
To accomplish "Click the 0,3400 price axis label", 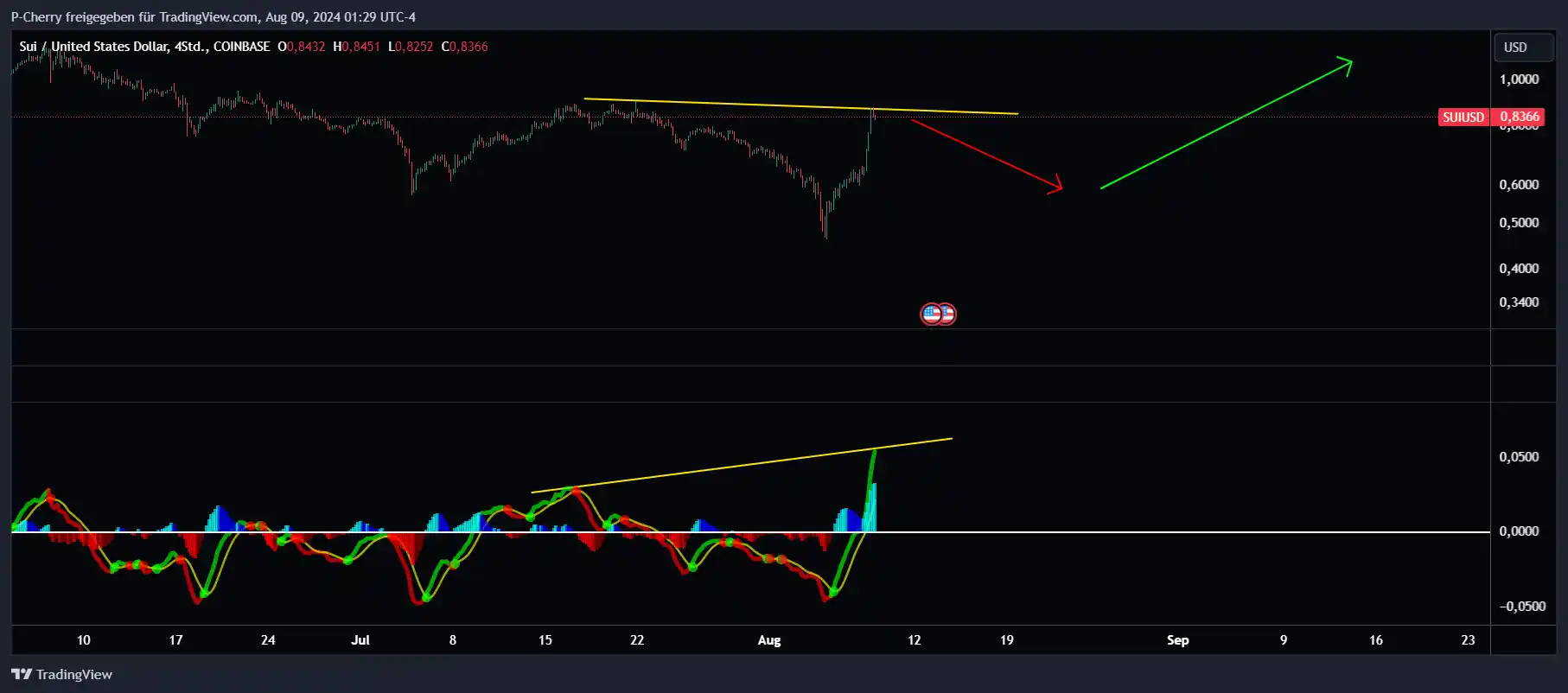I will click(1519, 302).
